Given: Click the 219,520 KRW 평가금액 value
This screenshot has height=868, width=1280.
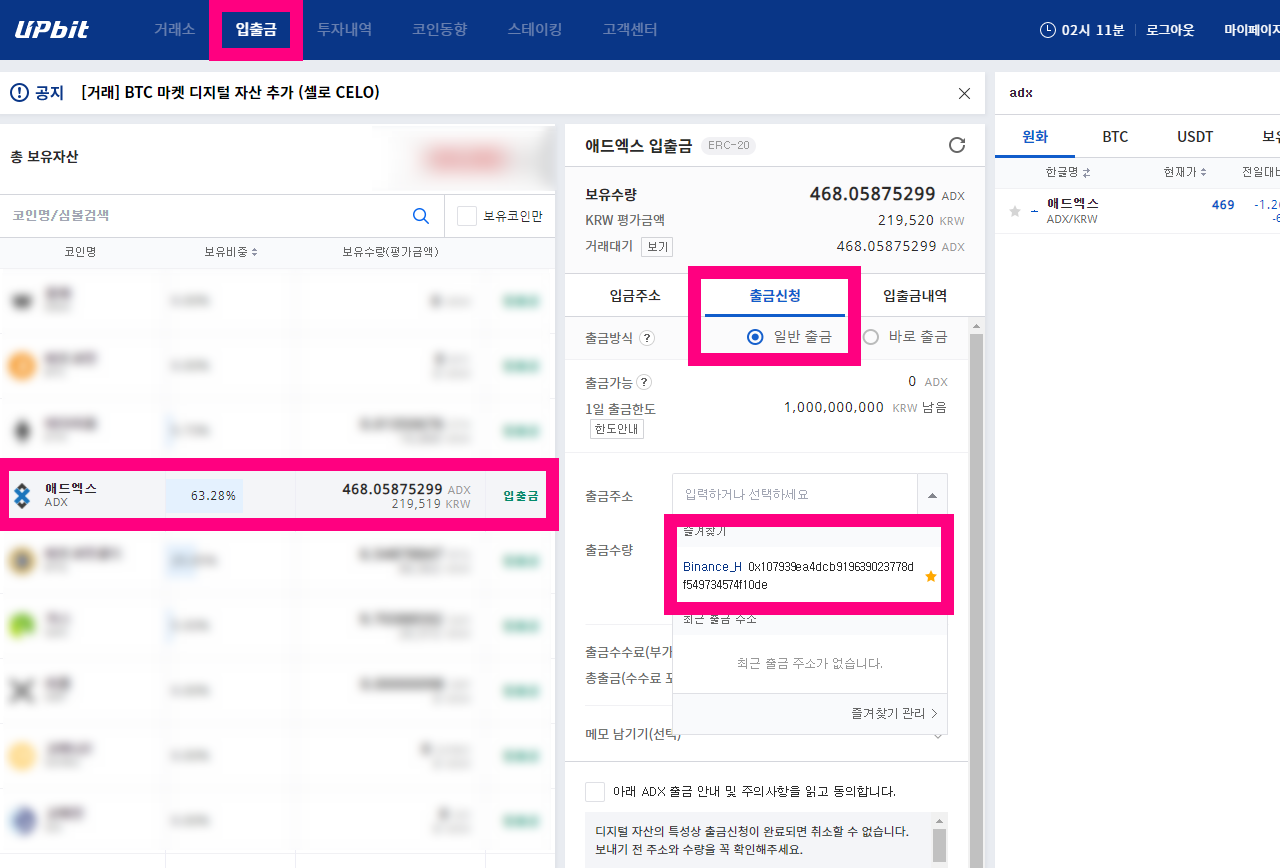Looking at the screenshot, I should pyautogui.click(x=921, y=220).
